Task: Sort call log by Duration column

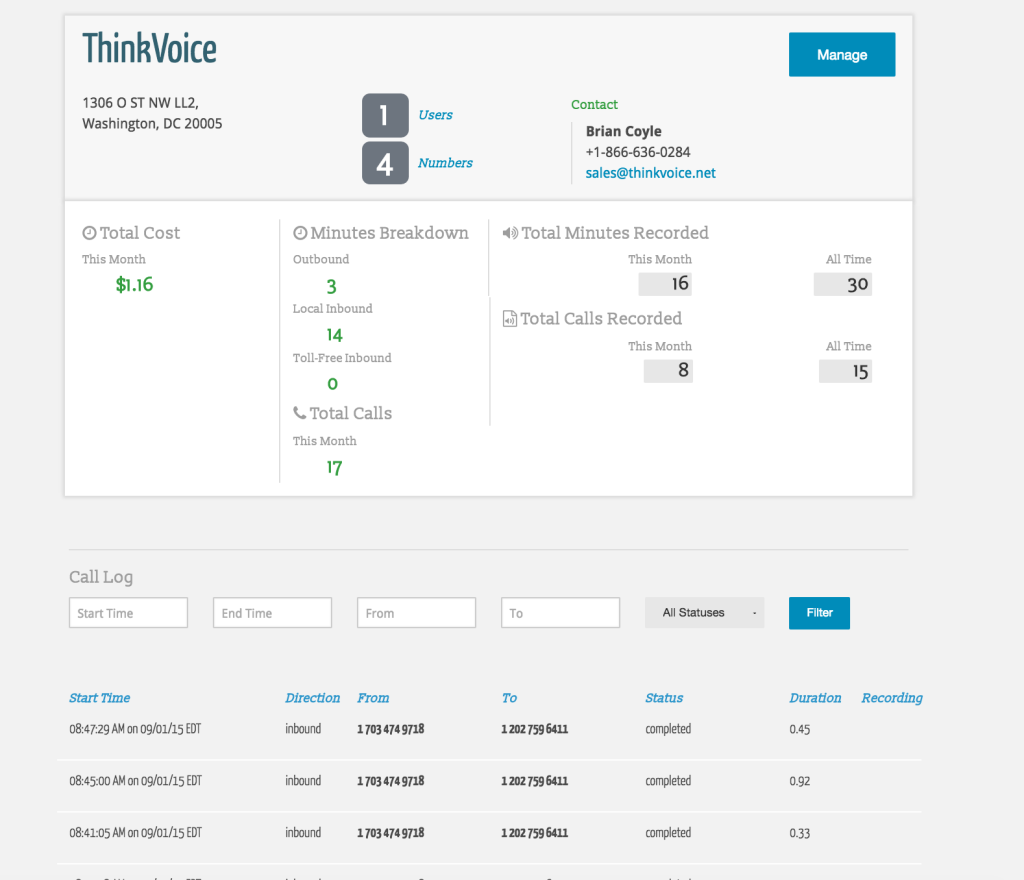Action: tap(816, 698)
